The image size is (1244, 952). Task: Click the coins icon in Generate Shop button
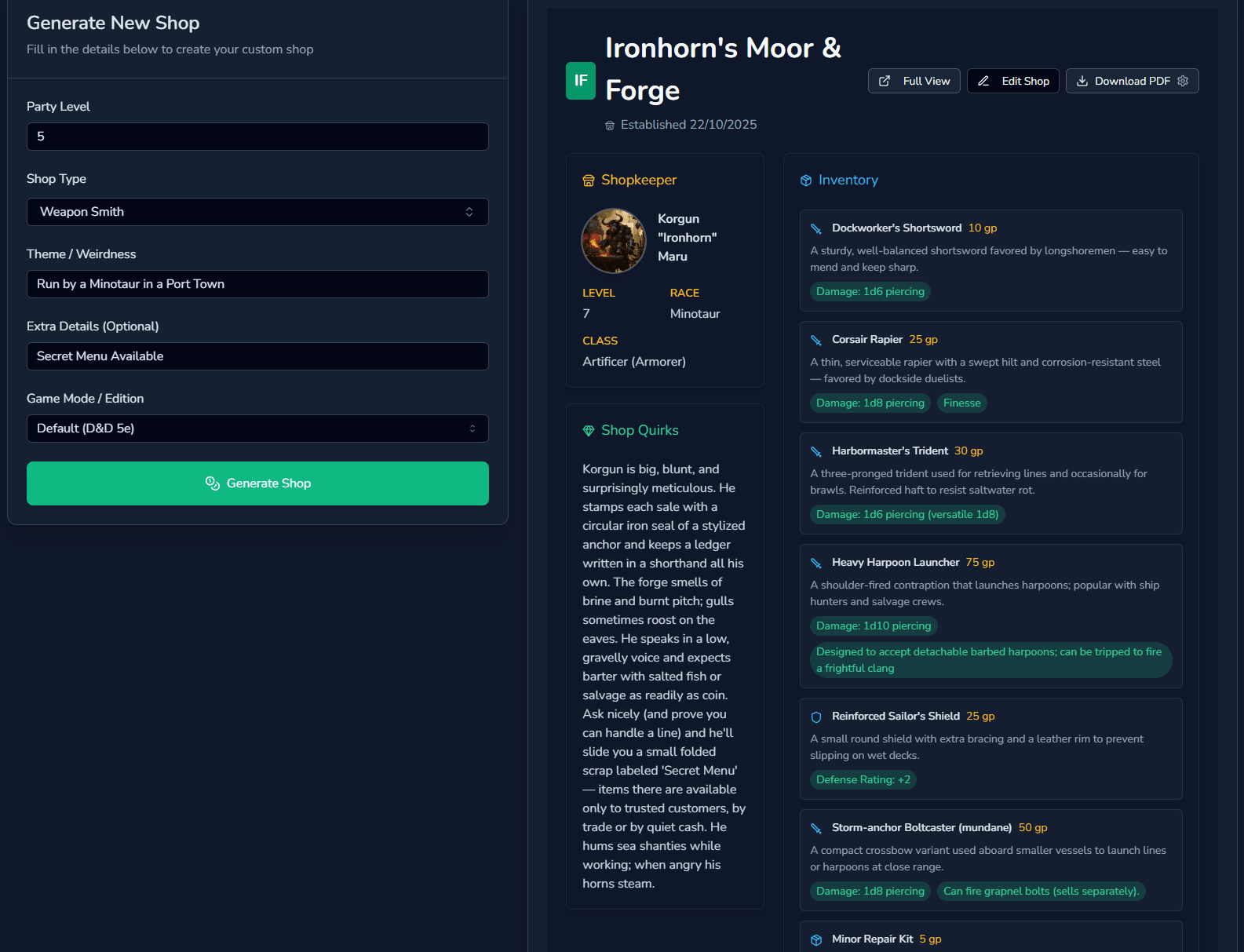(213, 483)
